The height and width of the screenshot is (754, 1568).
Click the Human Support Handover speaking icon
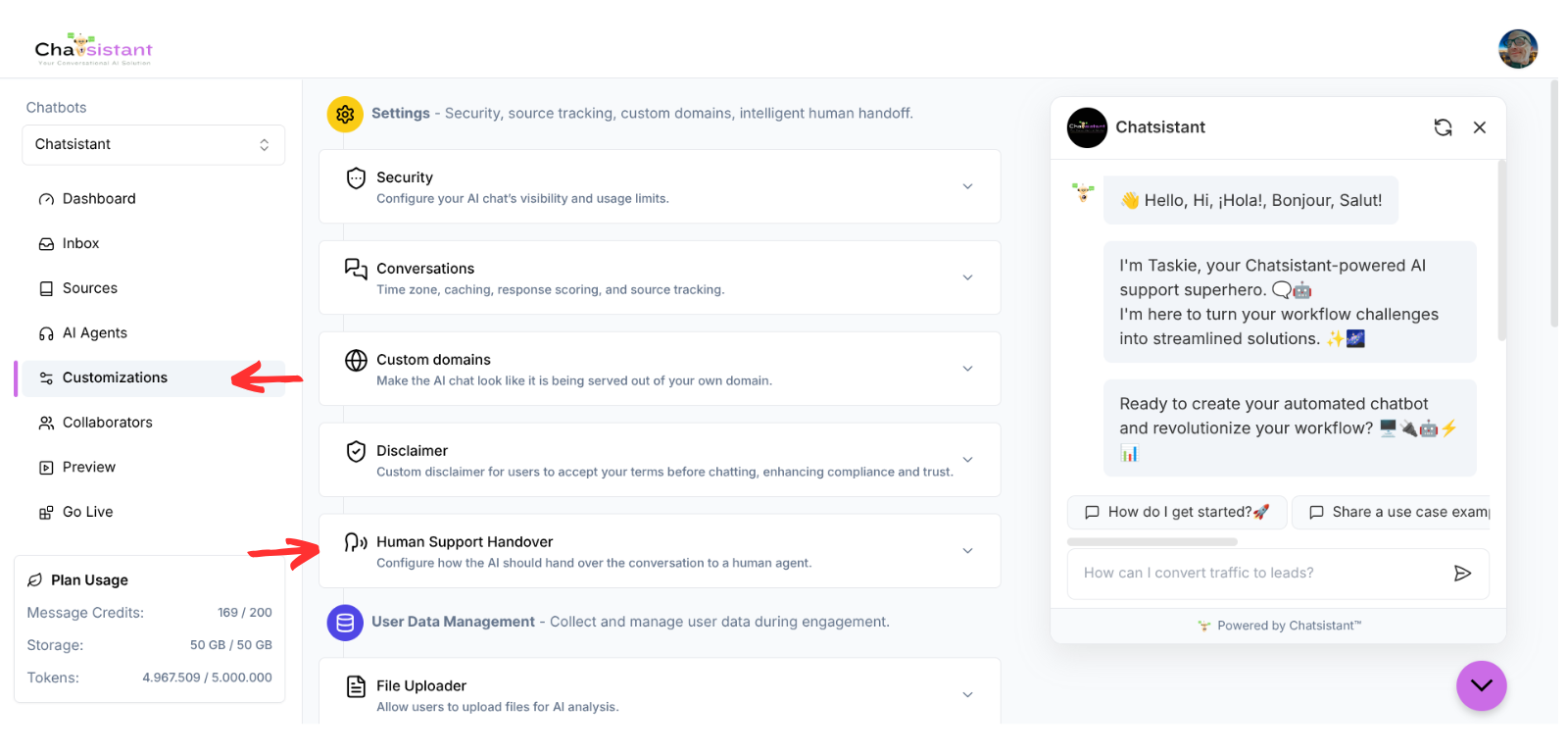[356, 542]
